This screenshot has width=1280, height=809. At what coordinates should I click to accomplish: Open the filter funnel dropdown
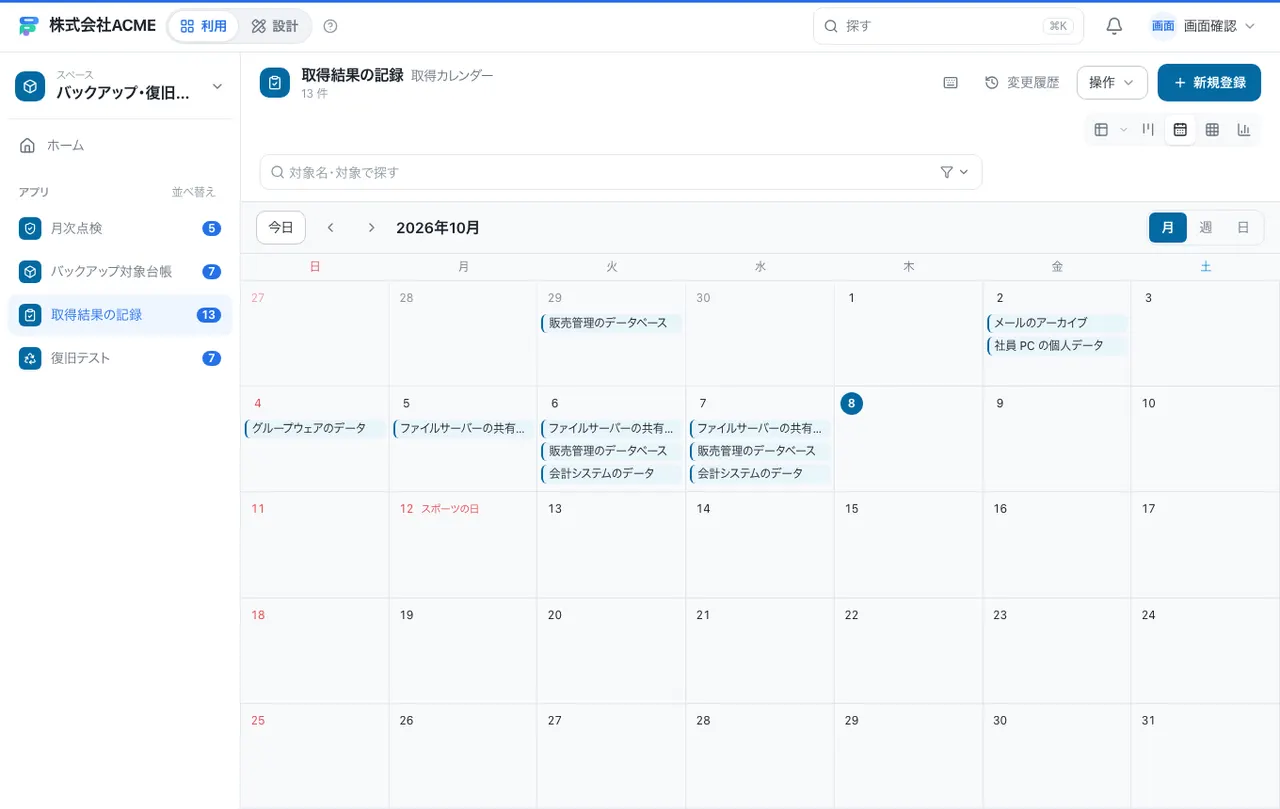(955, 172)
